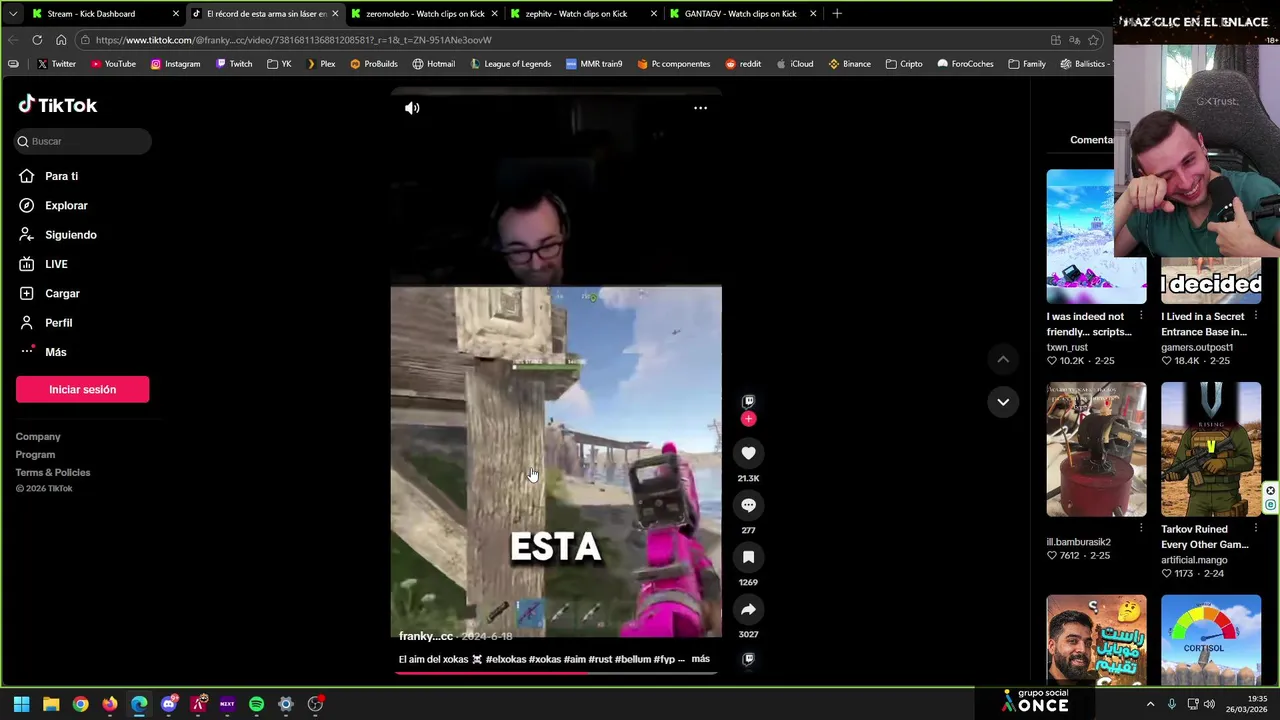
Task: Switch to zeromoledo Kick clips tab
Action: point(425,14)
